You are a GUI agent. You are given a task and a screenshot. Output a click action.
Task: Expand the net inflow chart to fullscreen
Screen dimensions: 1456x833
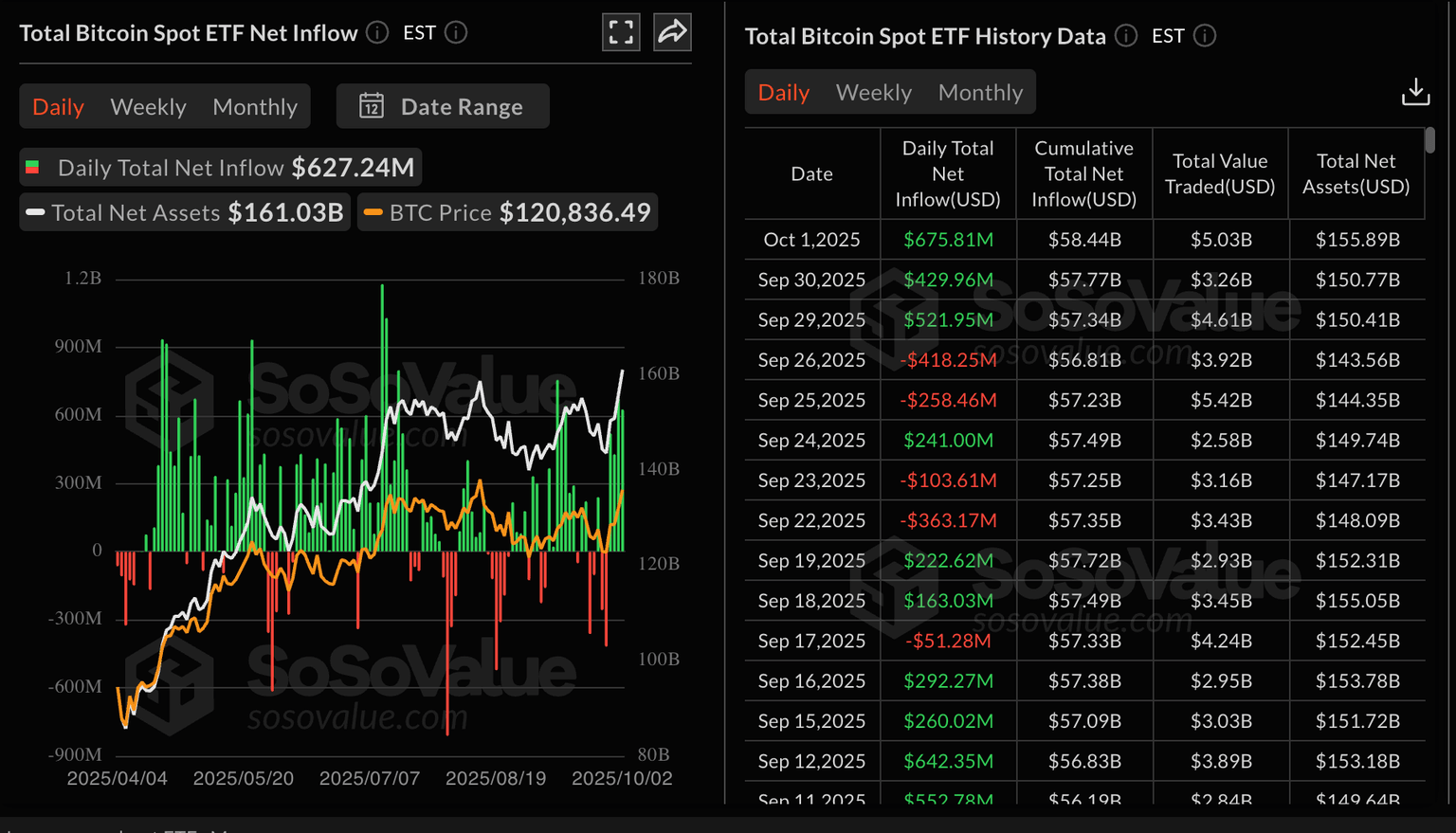621,32
